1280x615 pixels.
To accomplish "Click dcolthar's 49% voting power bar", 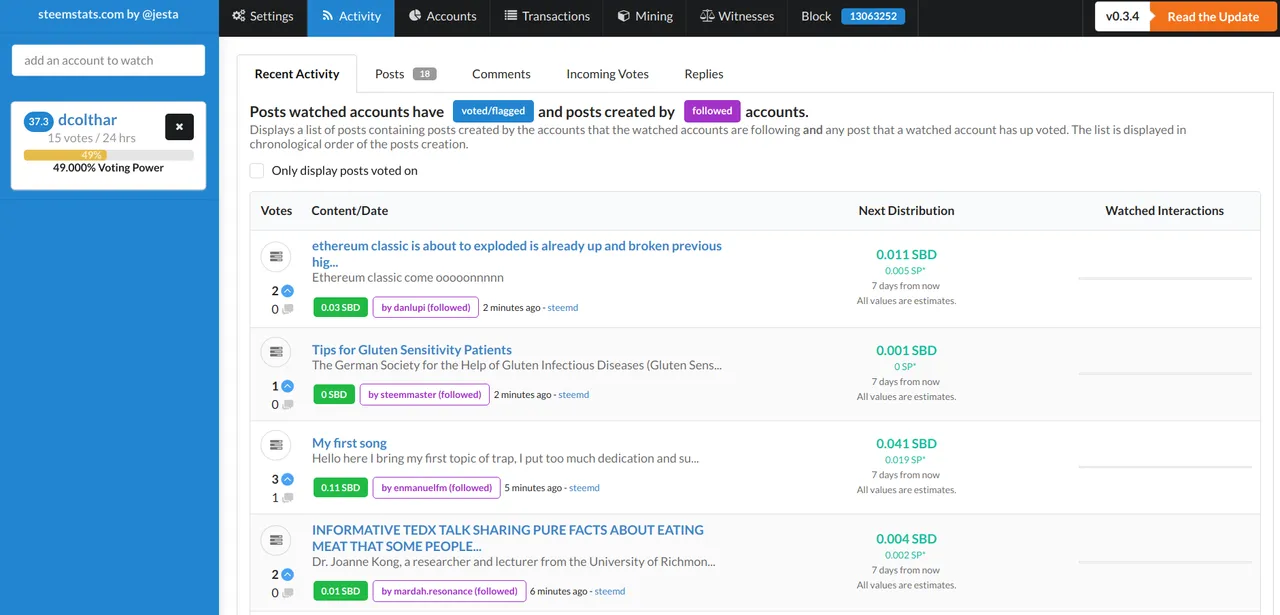I will click(x=109, y=155).
